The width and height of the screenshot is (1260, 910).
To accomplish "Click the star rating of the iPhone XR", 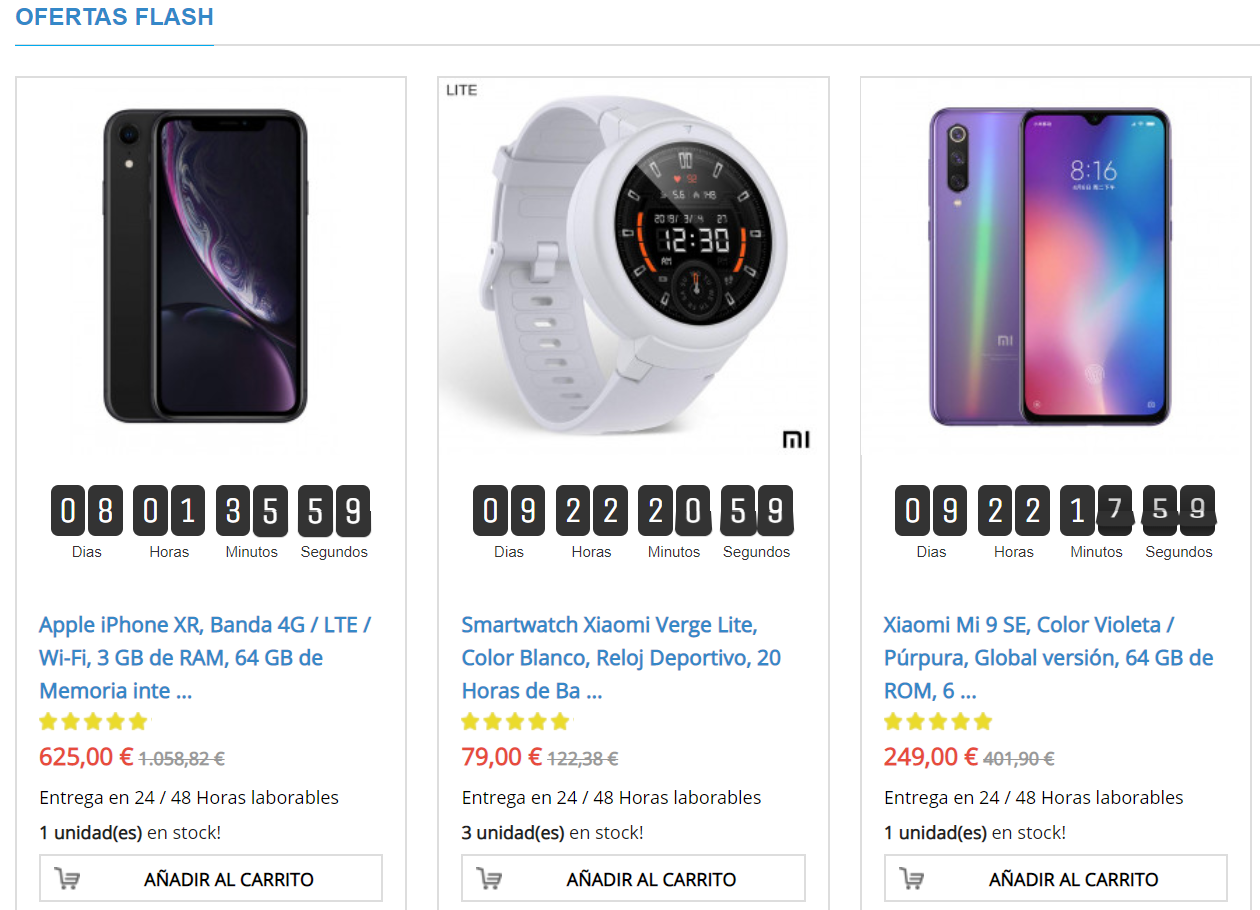I will click(x=93, y=722).
